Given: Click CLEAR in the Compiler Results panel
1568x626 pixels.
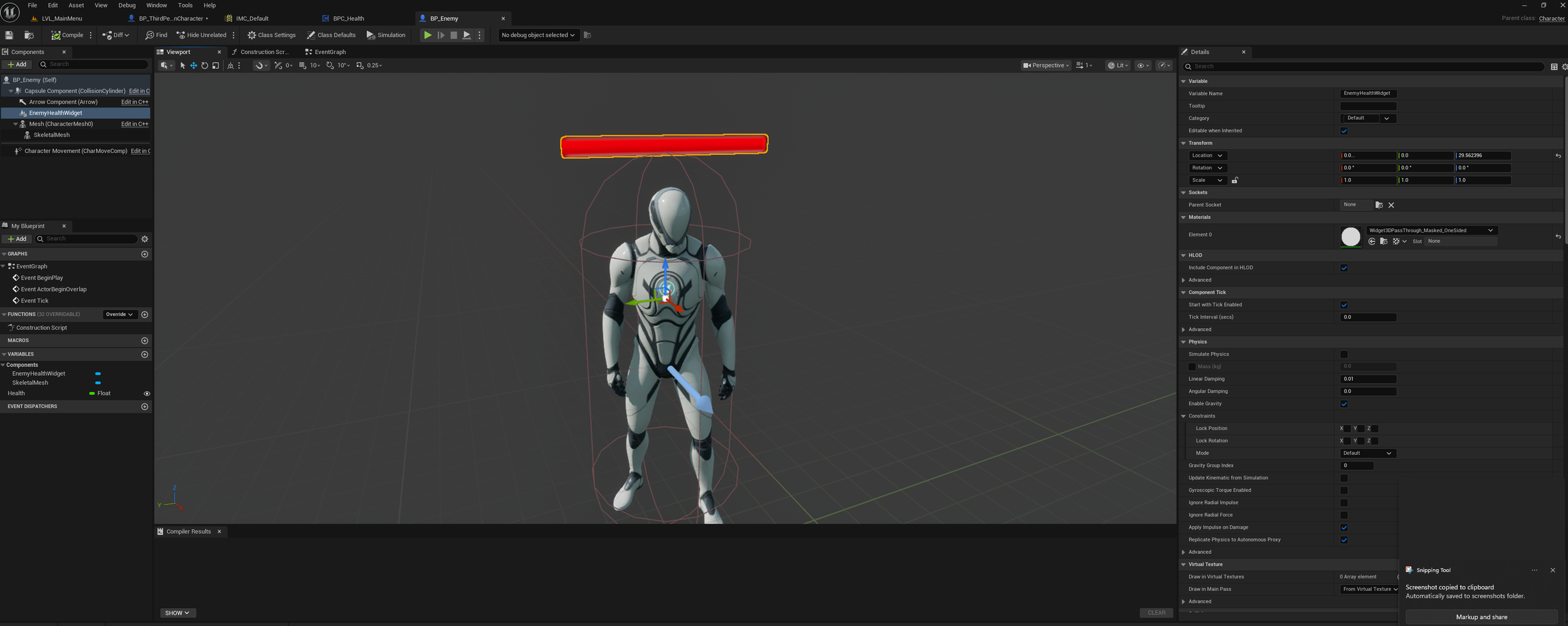Looking at the screenshot, I should point(1156,612).
